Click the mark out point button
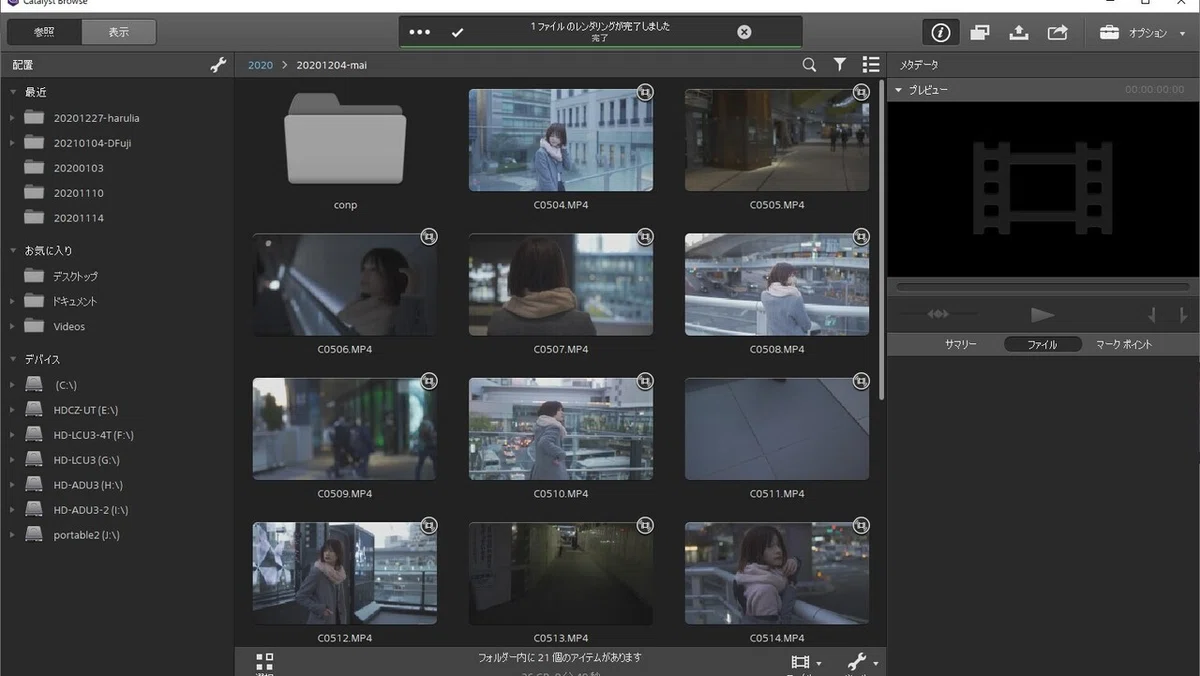 tap(1183, 315)
